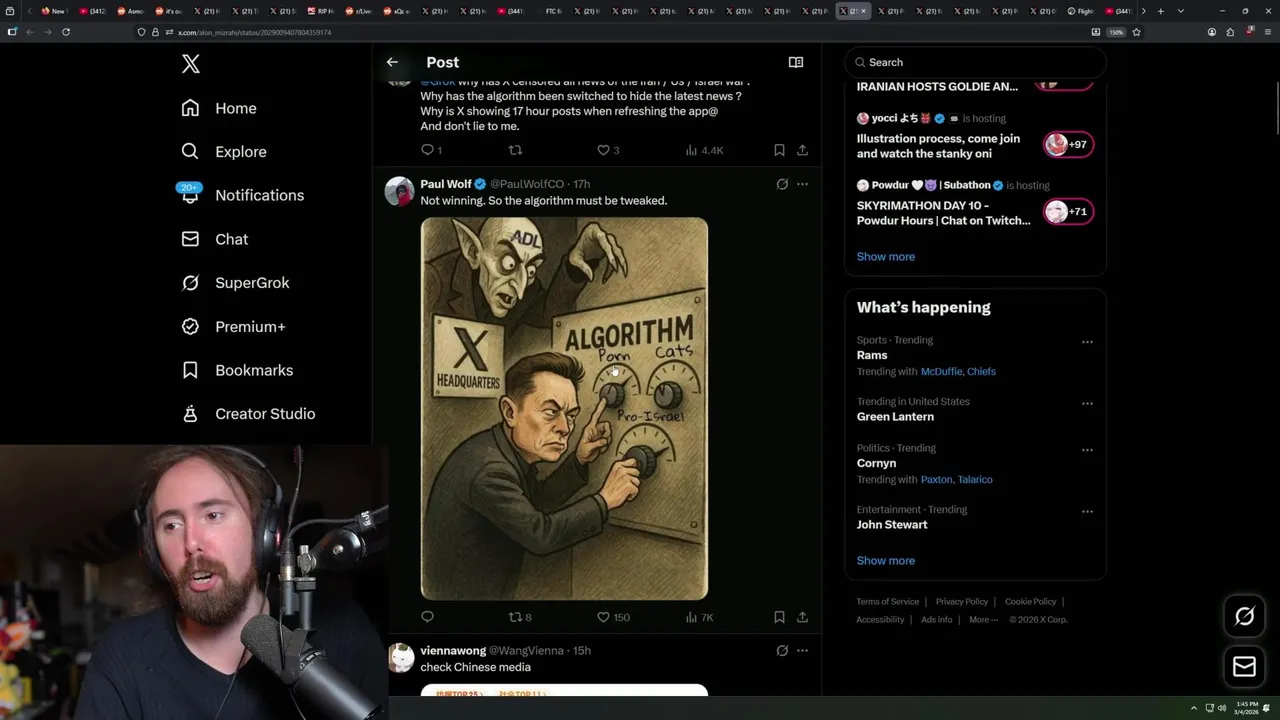Open Grok explain icon on Paul Wolf post
Screen dimensions: 1280x720
coord(782,184)
